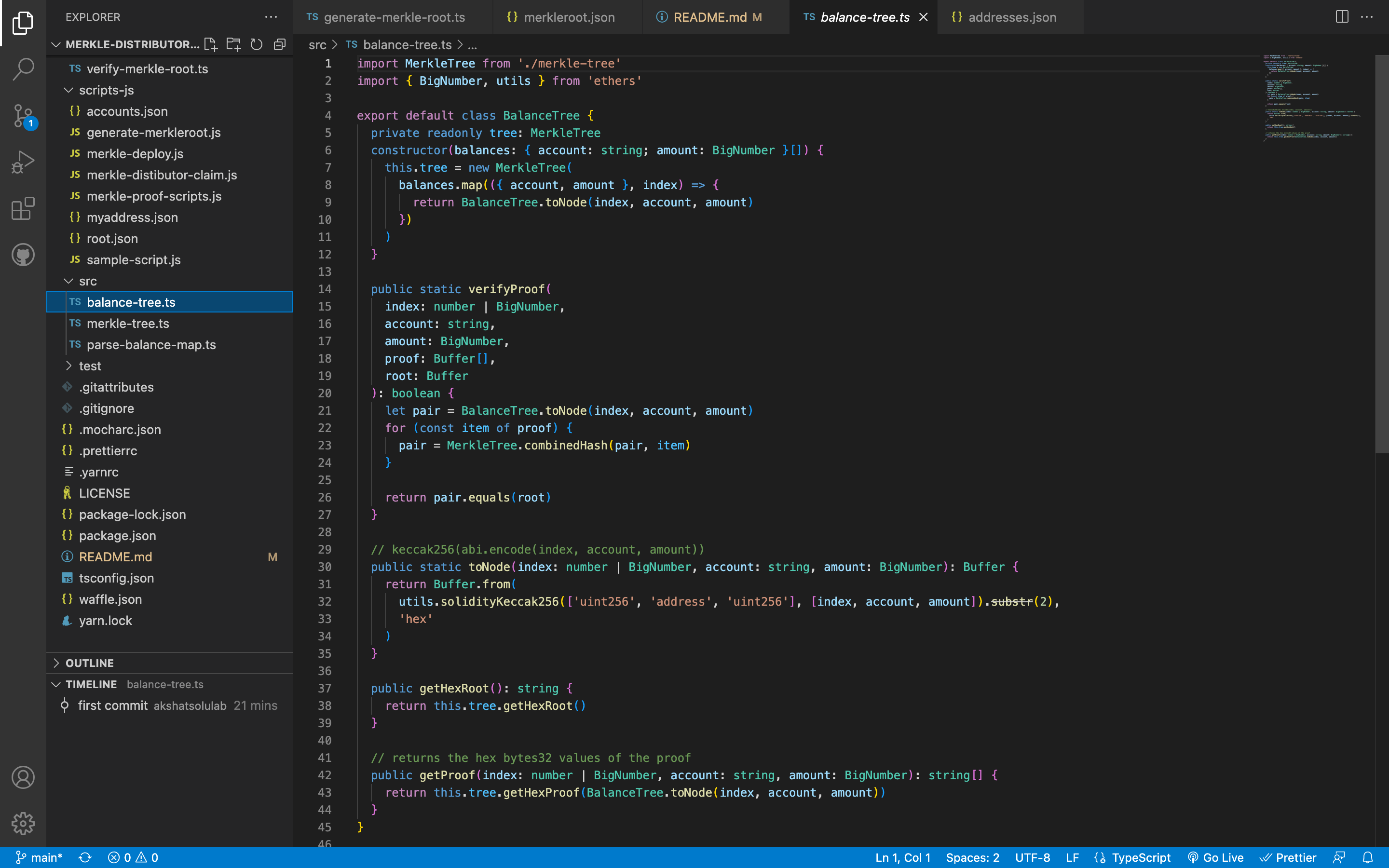Switch to README.md tab
Viewport: 1389px width, 868px height.
click(x=716, y=17)
